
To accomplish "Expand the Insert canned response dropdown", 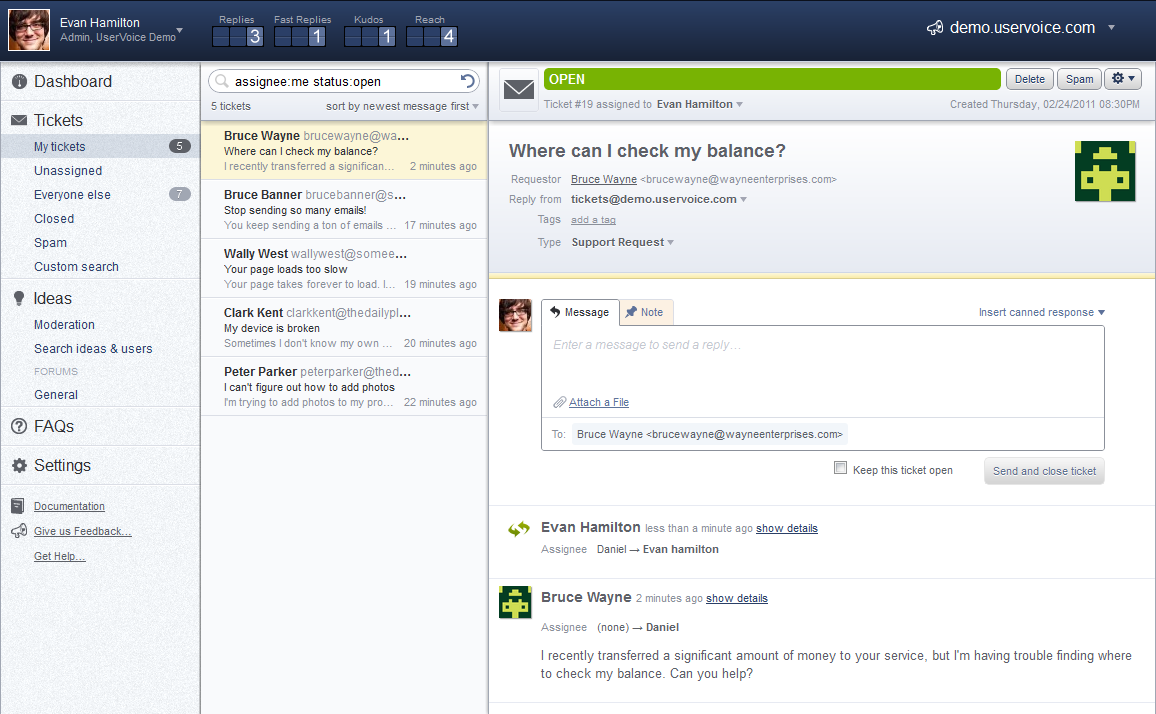I will 1042,312.
